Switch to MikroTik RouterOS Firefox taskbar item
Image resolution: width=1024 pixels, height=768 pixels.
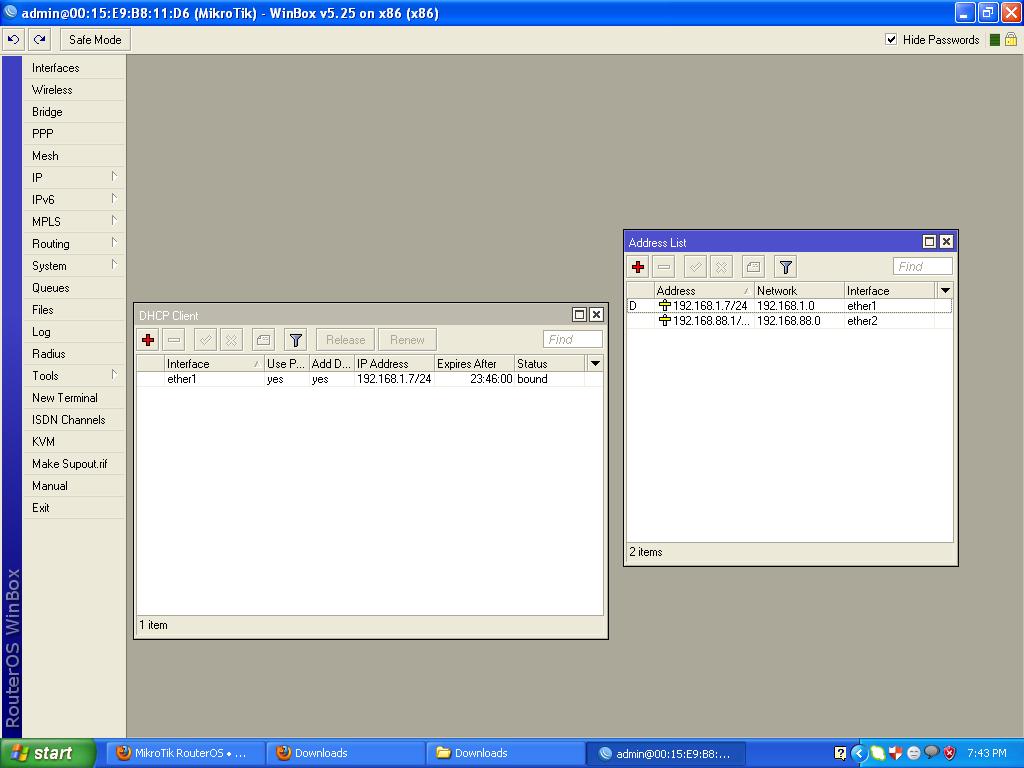click(185, 753)
